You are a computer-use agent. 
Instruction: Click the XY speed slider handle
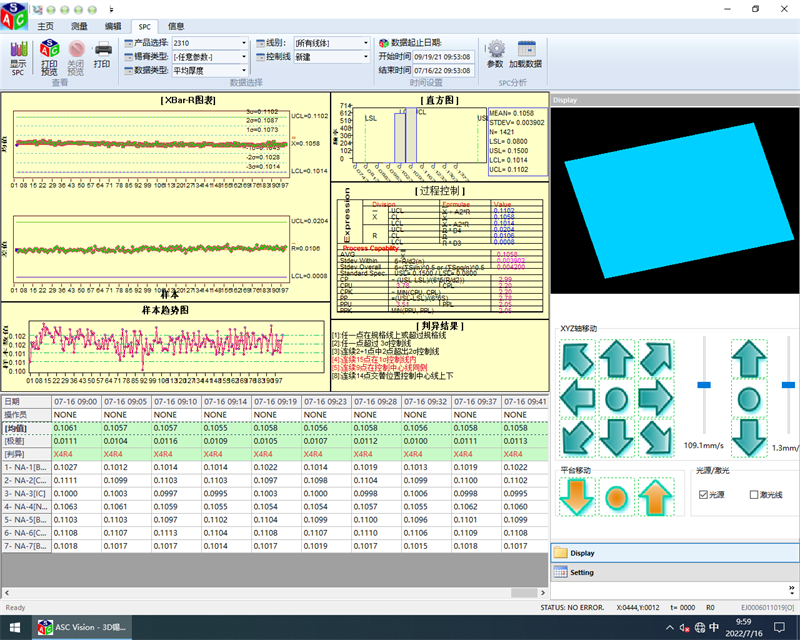click(704, 384)
